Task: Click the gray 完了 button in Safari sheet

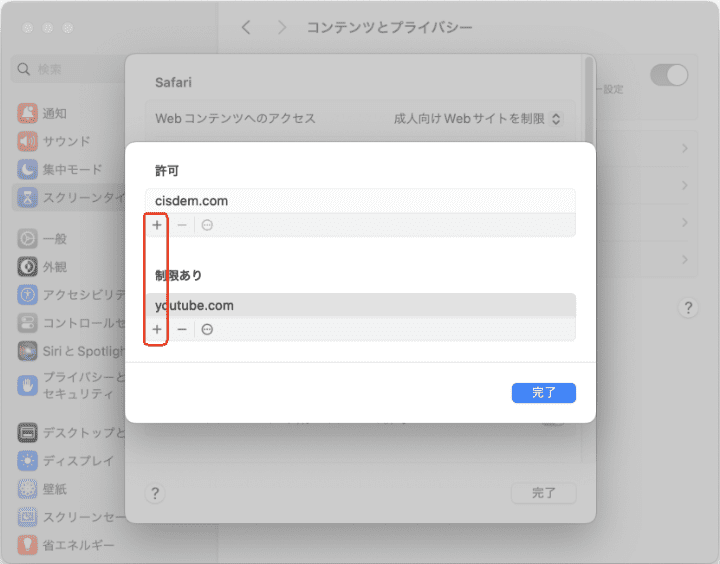Action: 544,493
